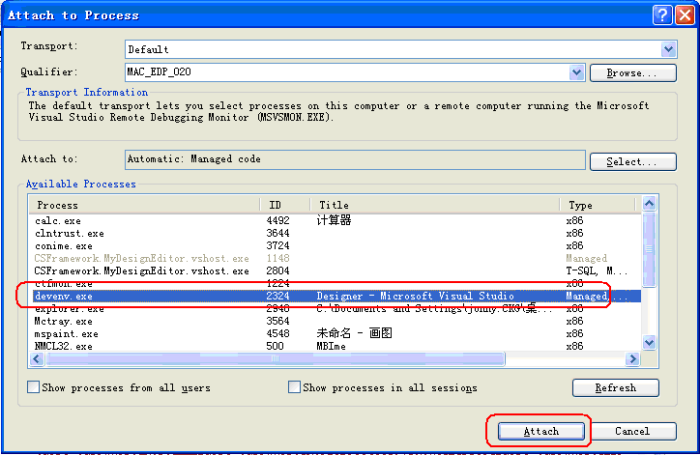700x455 pixels.
Task: Sort list by ID column header
Action: click(285, 205)
